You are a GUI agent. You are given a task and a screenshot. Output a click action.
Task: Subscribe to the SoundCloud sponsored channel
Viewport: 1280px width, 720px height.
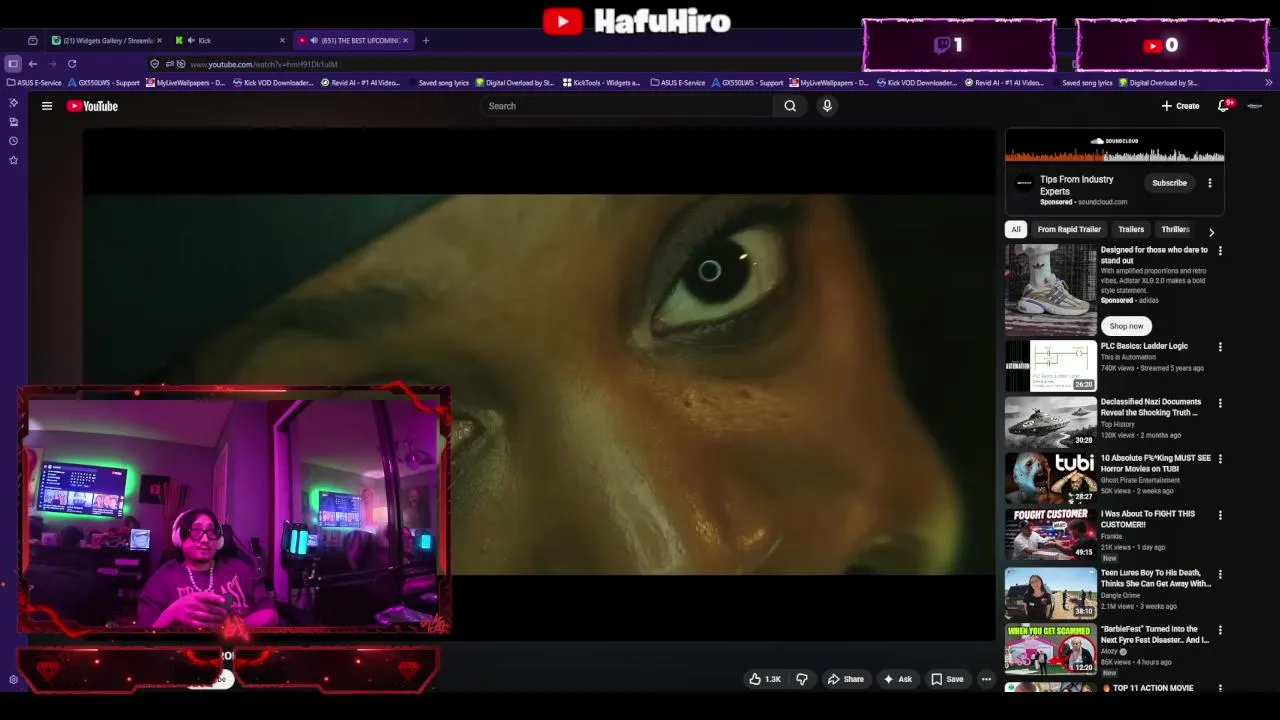(1169, 183)
